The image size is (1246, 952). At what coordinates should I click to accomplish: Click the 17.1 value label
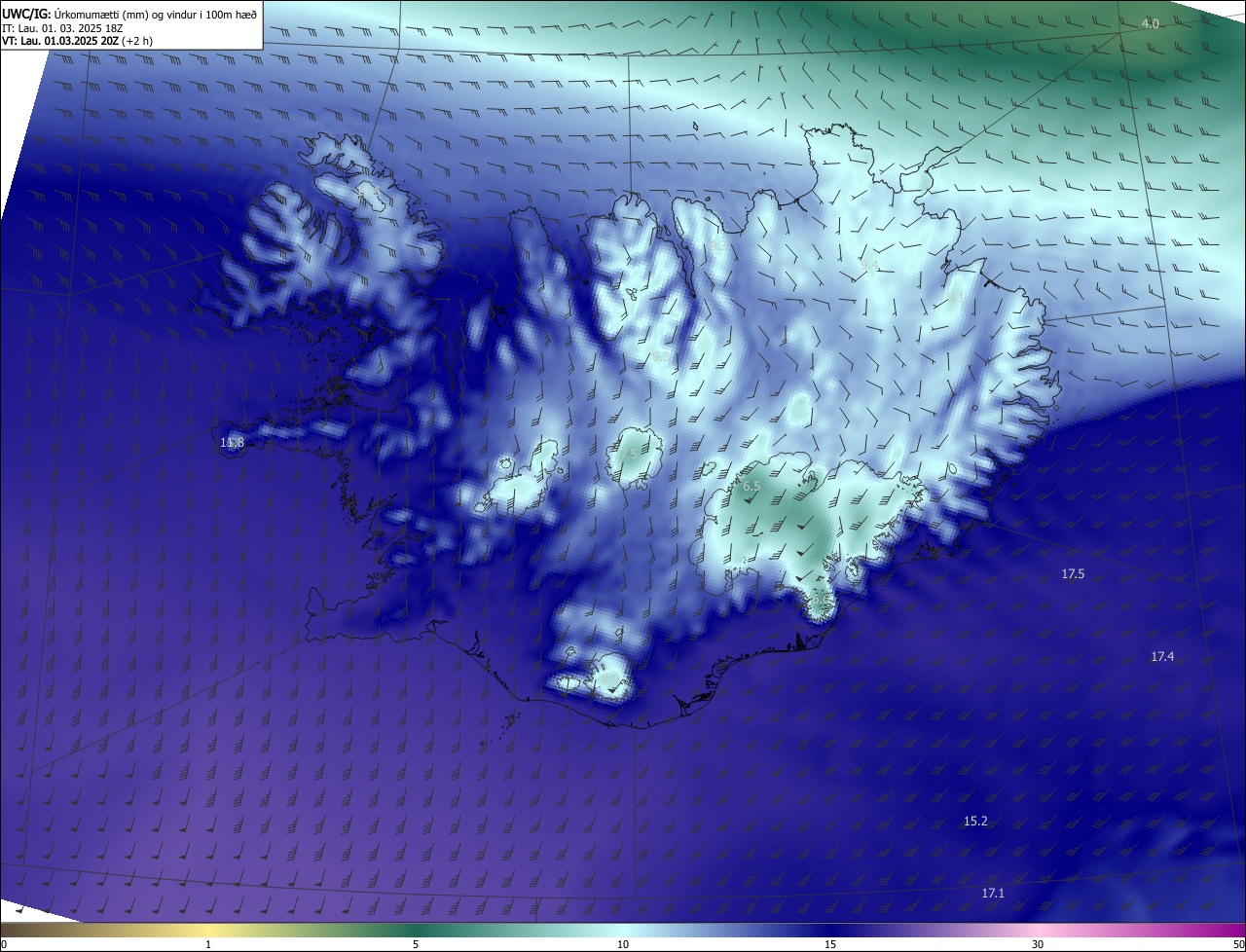(993, 893)
